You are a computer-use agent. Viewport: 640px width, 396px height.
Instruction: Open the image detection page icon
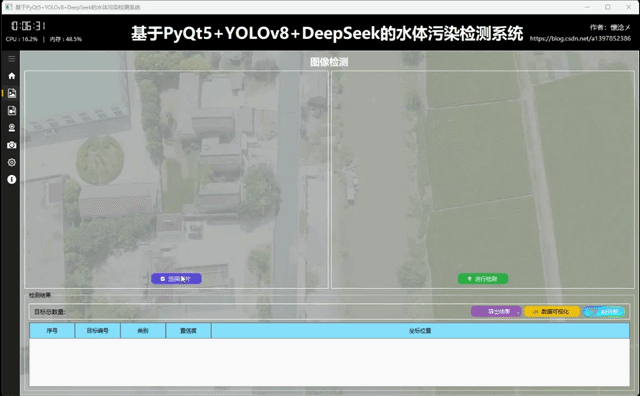tap(11, 93)
